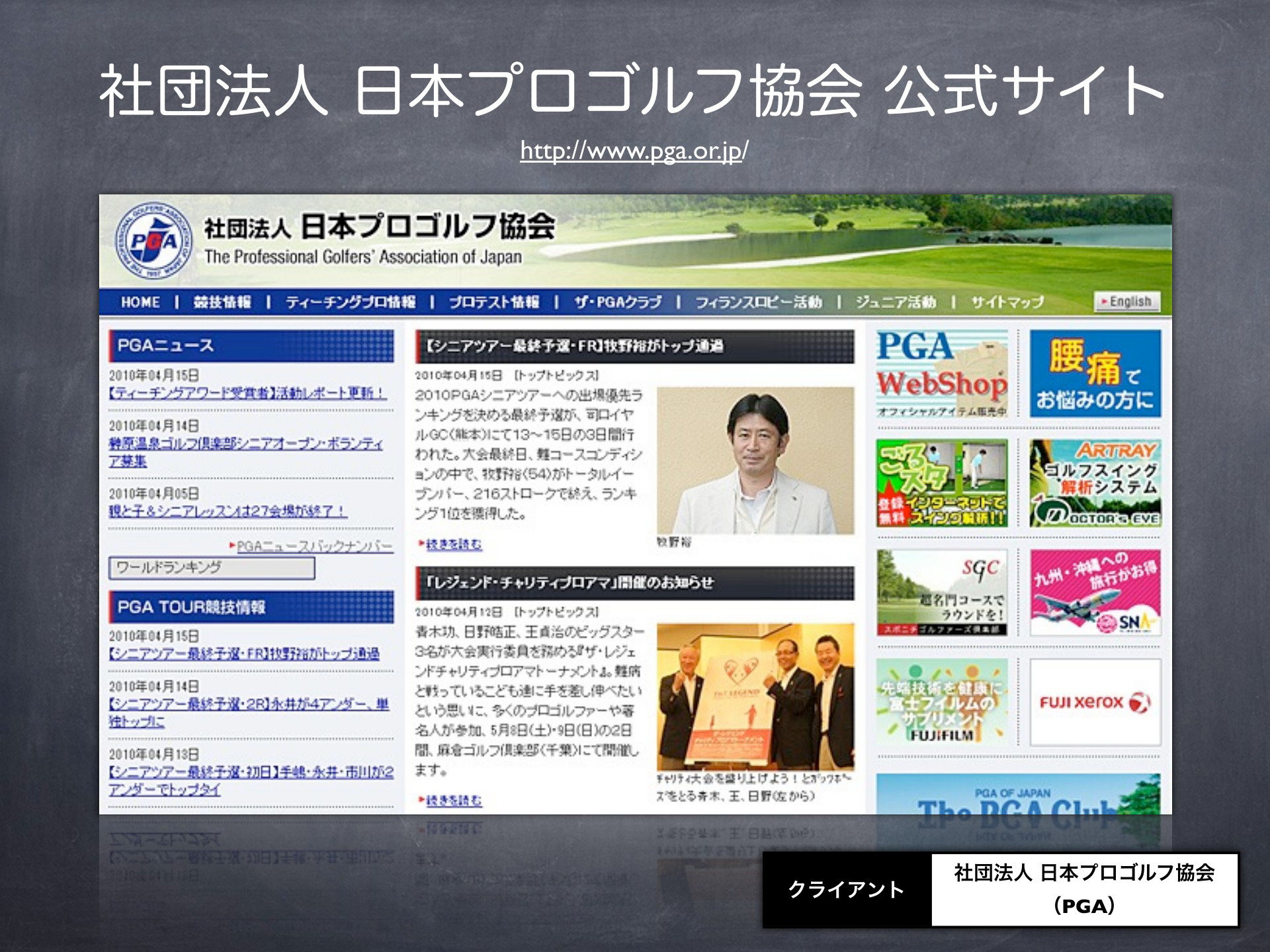Click the PGA TOUR競技情報 section header
Image resolution: width=1270 pixels, height=952 pixels.
pos(251,607)
